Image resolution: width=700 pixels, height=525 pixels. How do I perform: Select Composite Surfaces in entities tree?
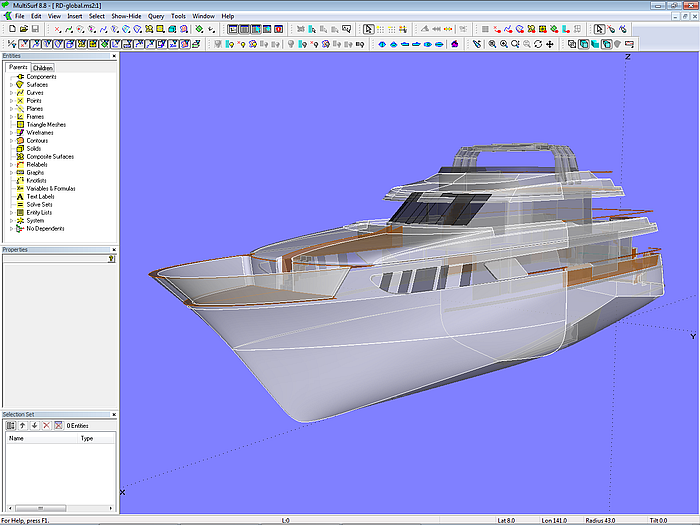pyautogui.click(x=50, y=156)
